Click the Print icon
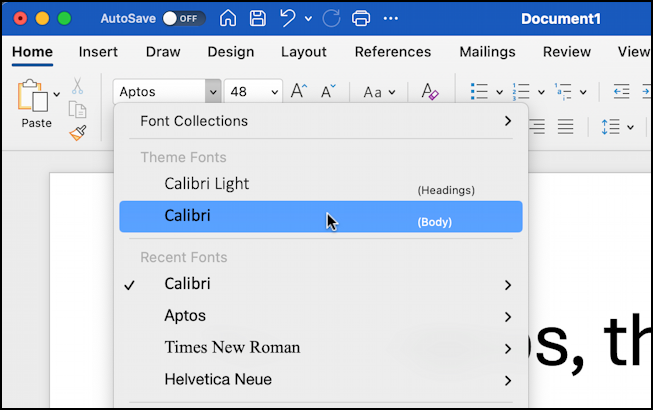653x410 pixels. [x=361, y=18]
